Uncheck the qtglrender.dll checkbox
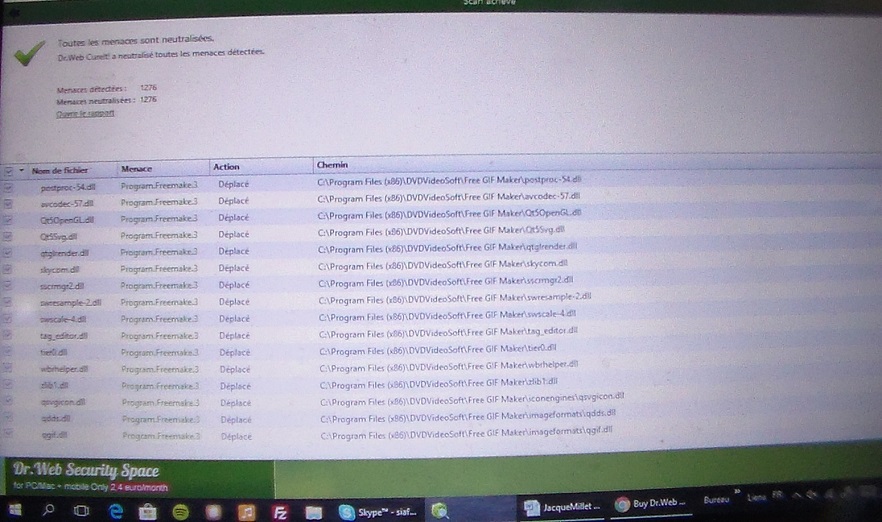Viewport: 882px width, 522px height. (x=8, y=254)
